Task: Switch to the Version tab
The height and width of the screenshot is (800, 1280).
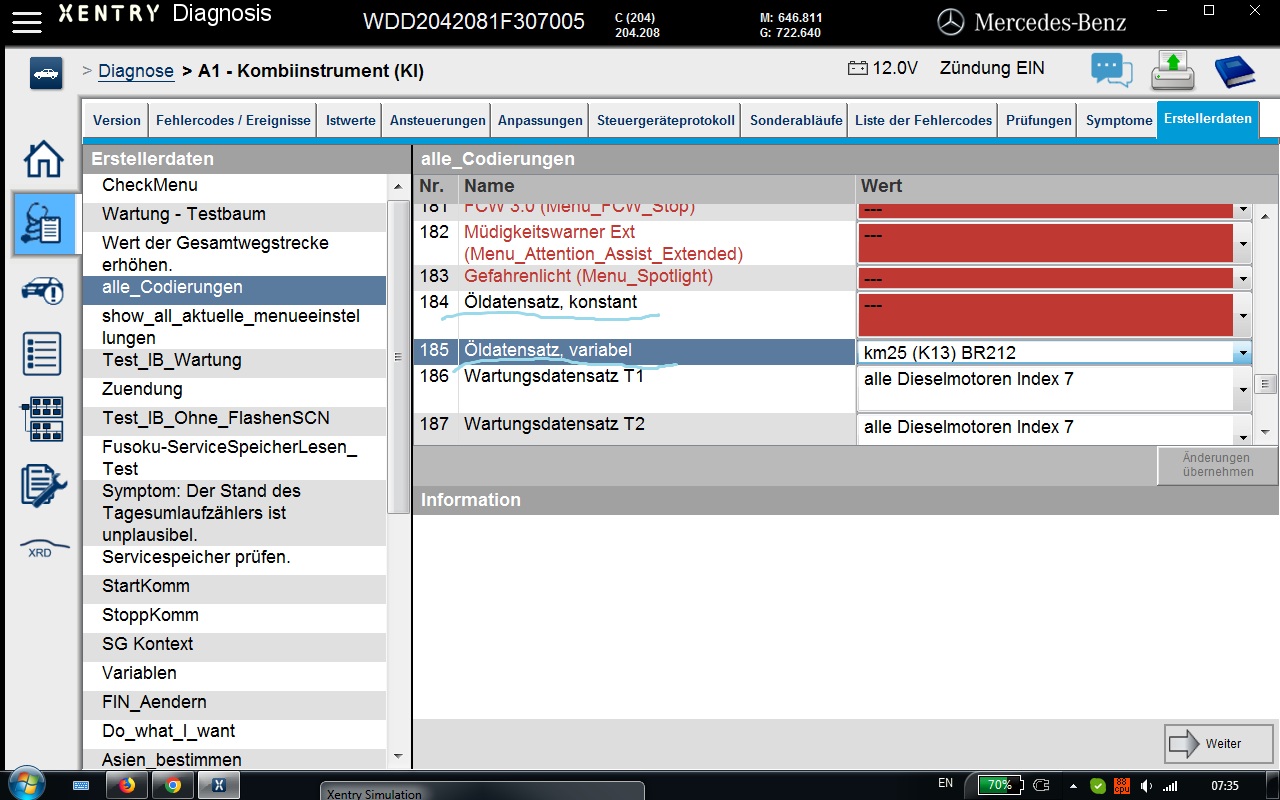Action: [x=117, y=120]
